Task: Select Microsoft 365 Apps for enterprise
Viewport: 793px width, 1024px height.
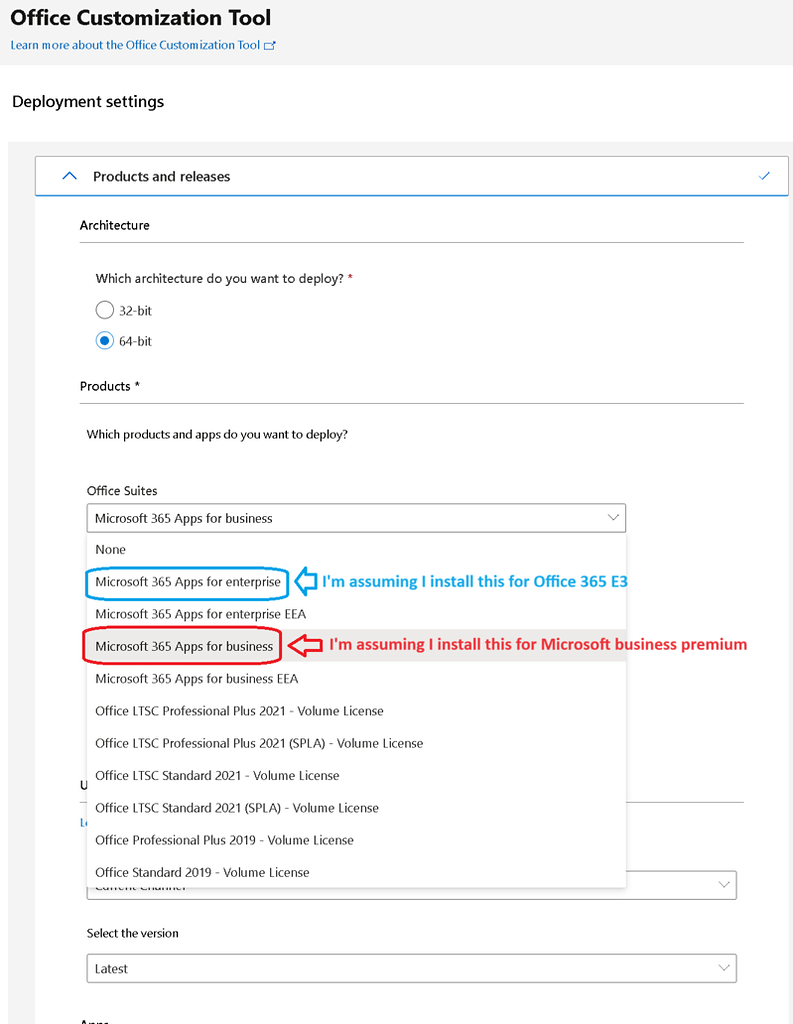Action: pos(186,583)
